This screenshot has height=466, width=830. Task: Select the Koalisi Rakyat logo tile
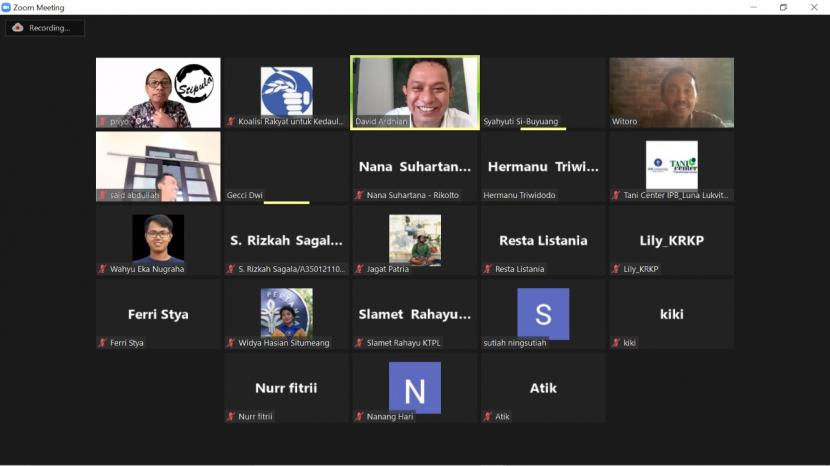click(287, 91)
